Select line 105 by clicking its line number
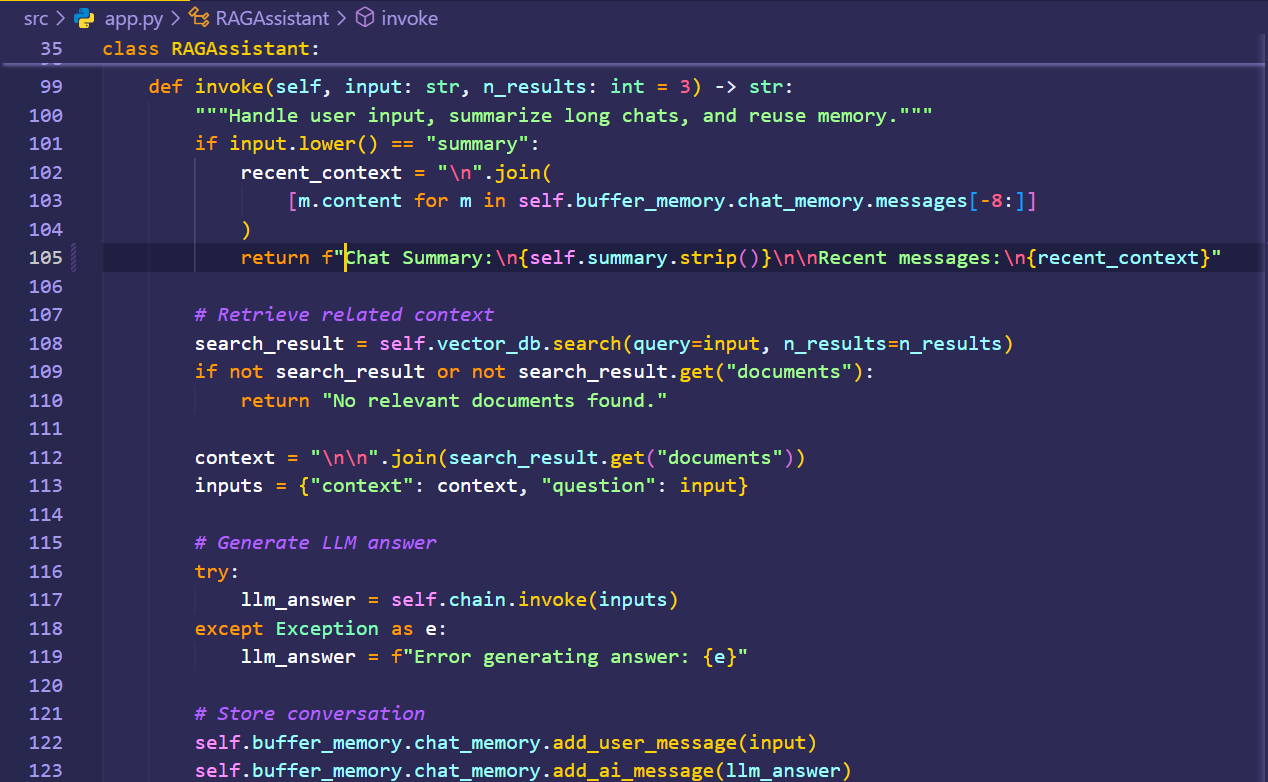The height and width of the screenshot is (782, 1268). (x=46, y=257)
